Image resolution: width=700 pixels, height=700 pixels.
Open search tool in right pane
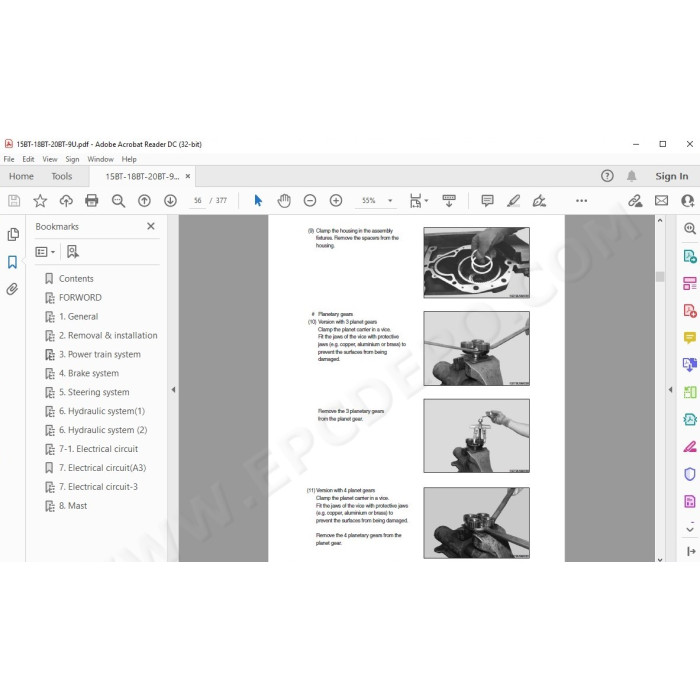(x=690, y=229)
